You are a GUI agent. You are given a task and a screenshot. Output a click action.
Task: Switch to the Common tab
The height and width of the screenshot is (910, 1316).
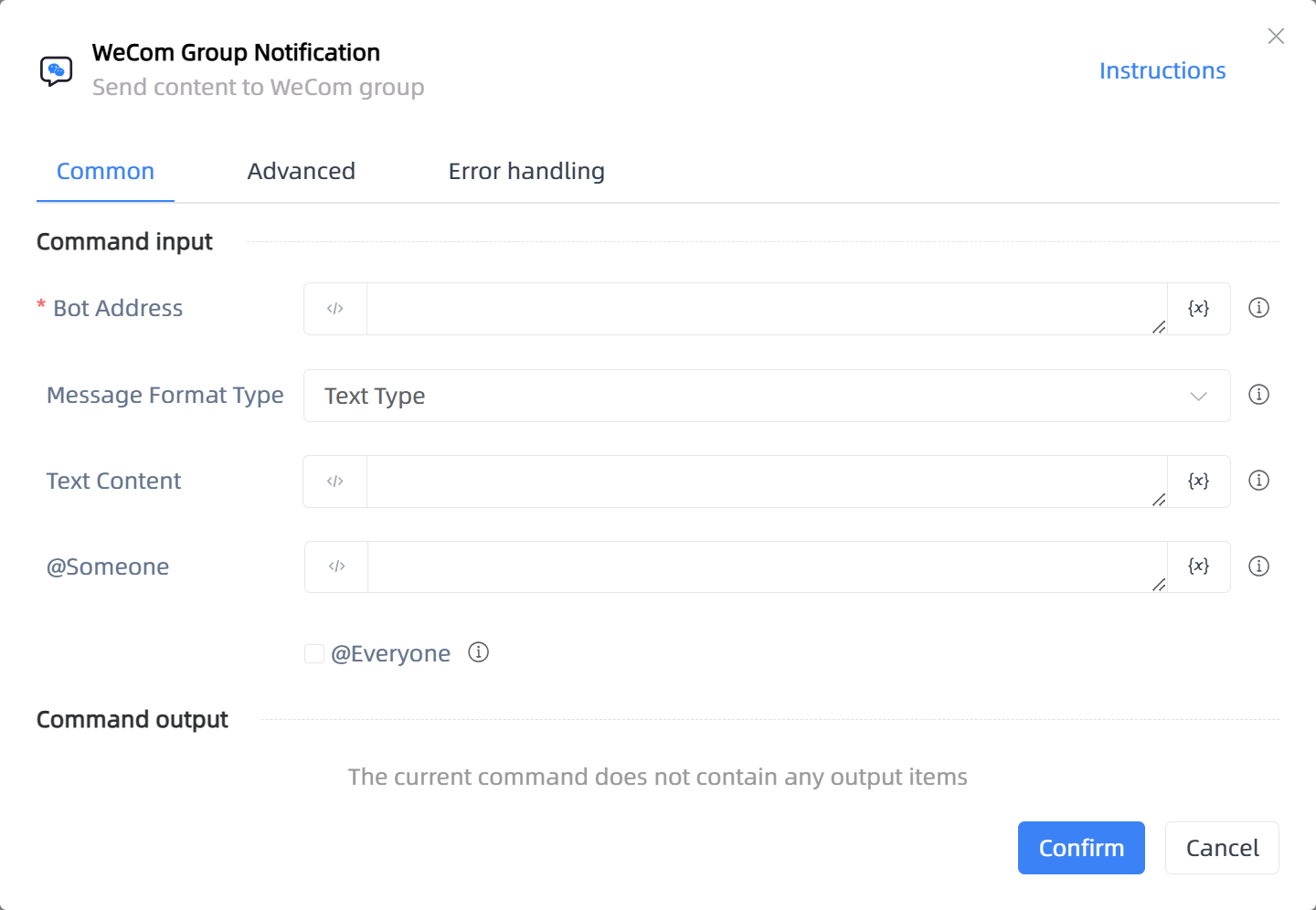tap(105, 172)
